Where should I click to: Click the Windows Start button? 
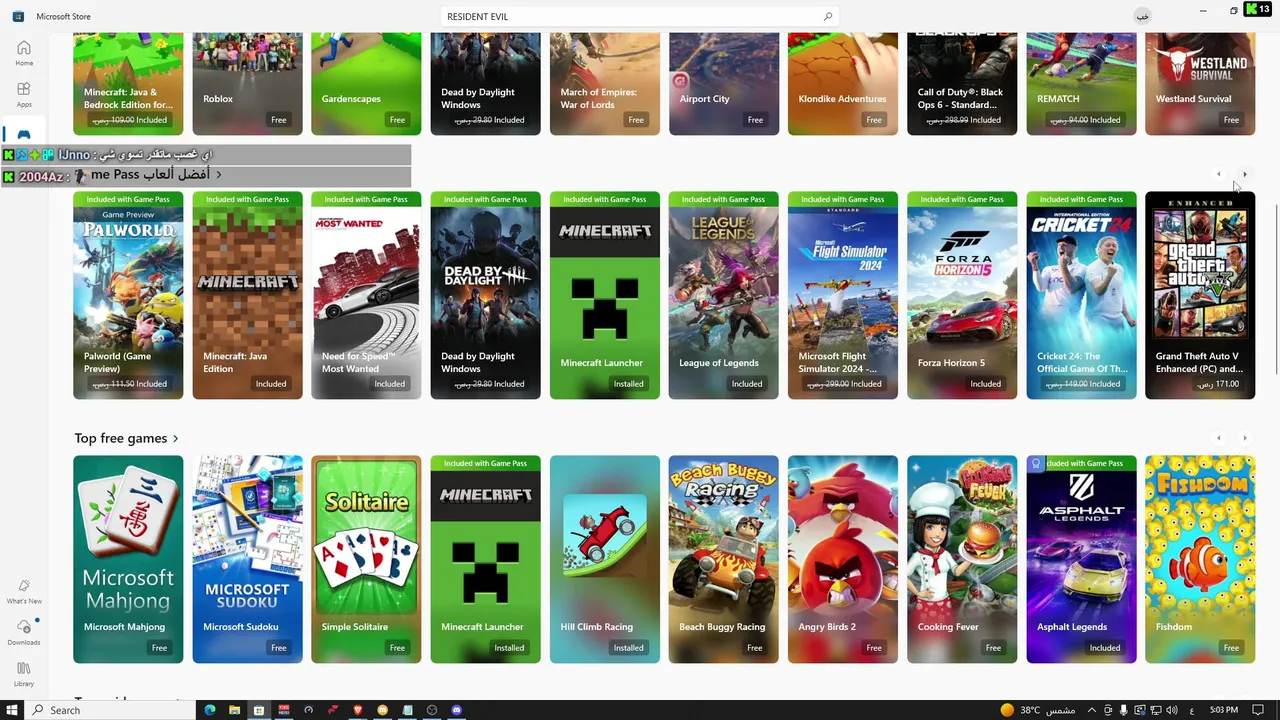12,710
